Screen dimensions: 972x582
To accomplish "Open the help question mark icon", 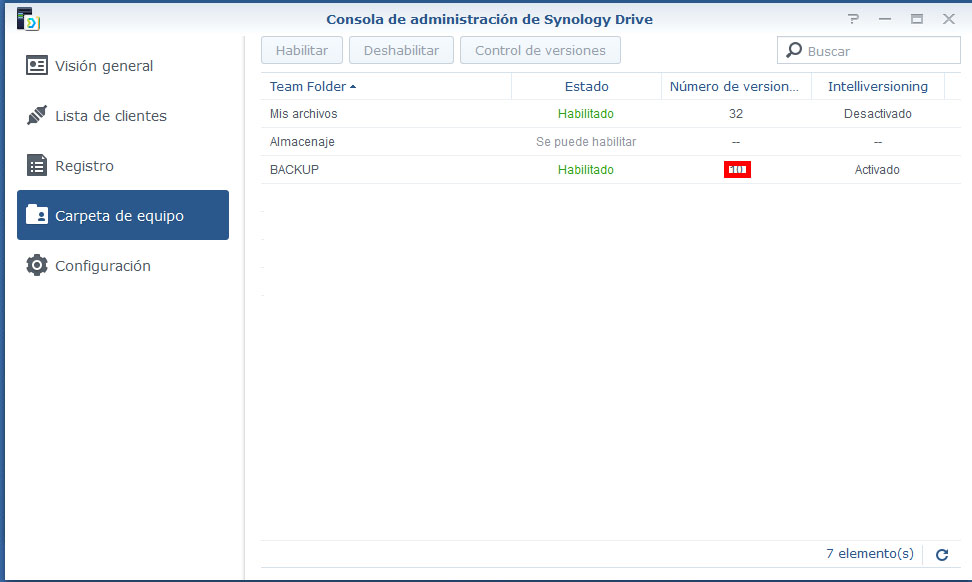I will (854, 19).
